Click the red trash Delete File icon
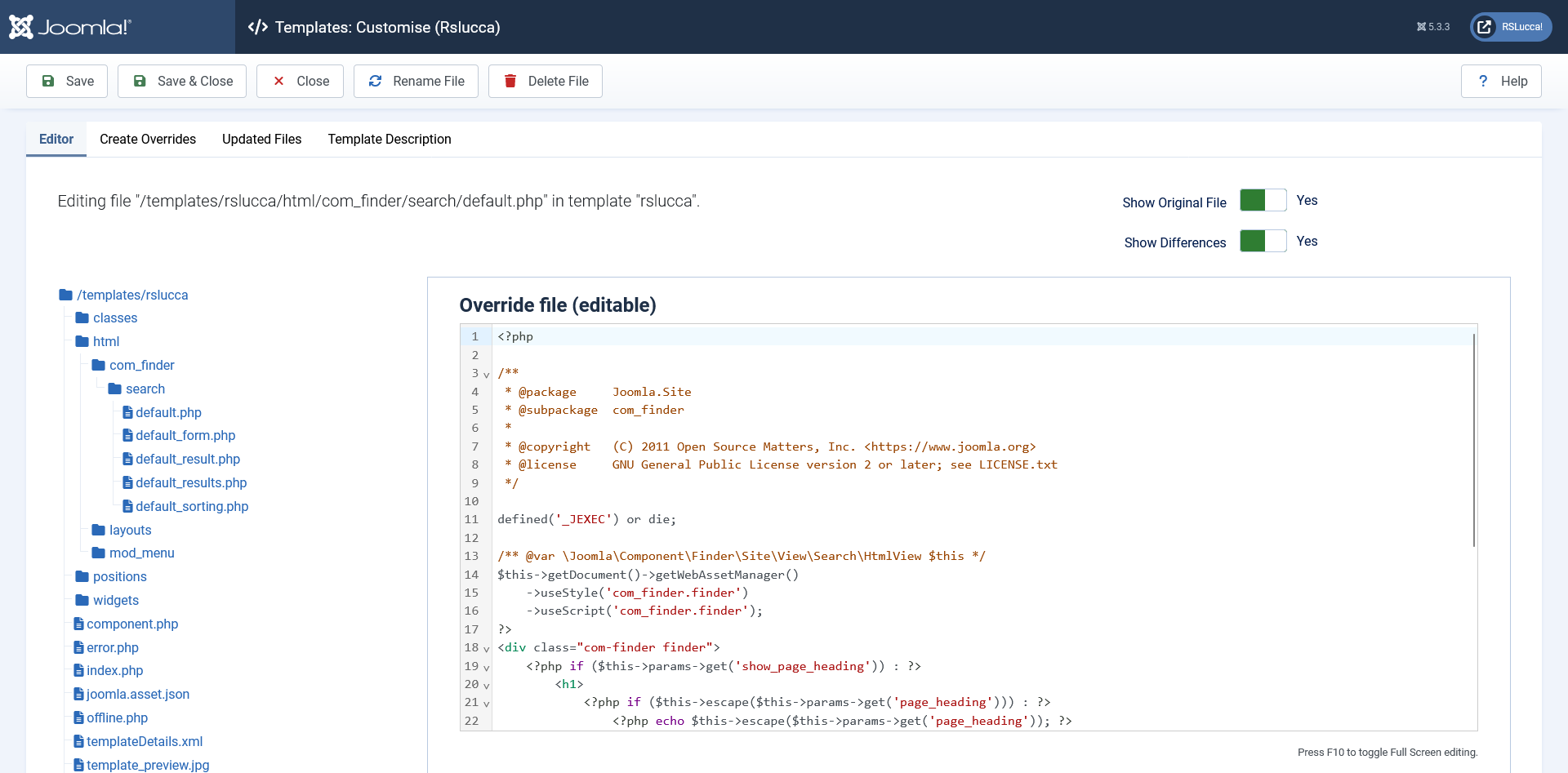 (x=510, y=81)
